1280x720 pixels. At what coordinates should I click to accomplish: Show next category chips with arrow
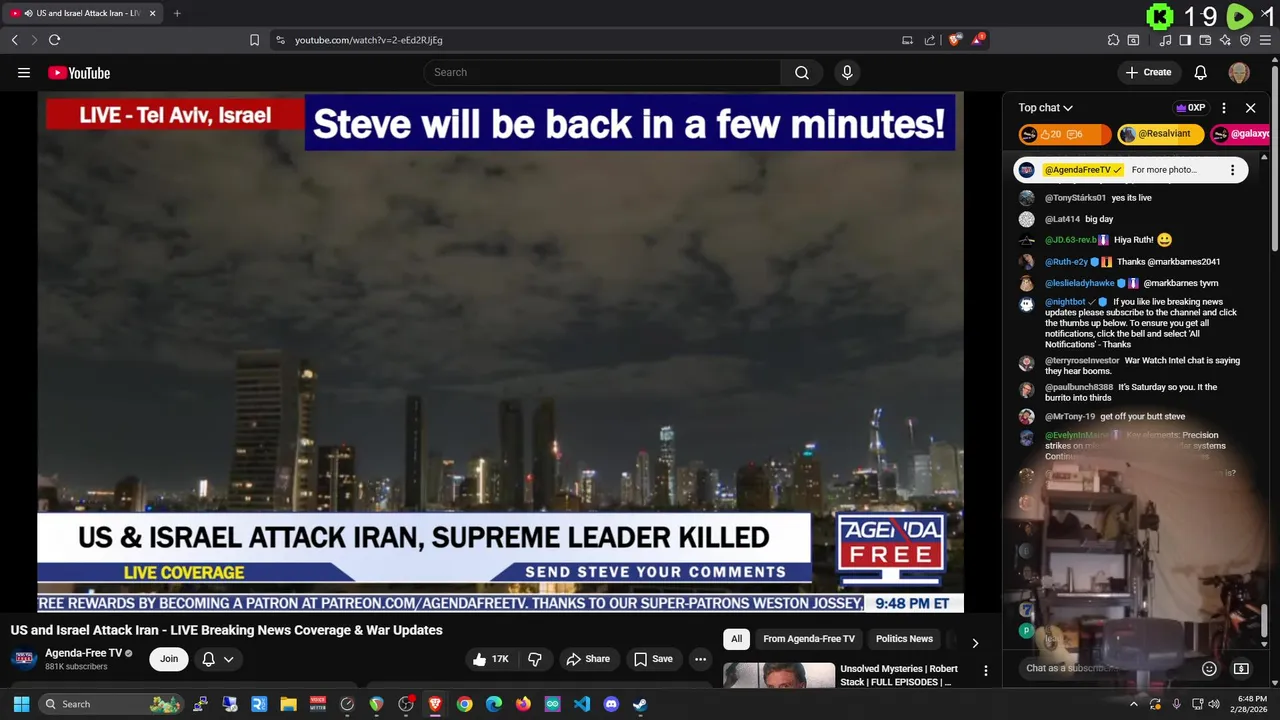975,642
